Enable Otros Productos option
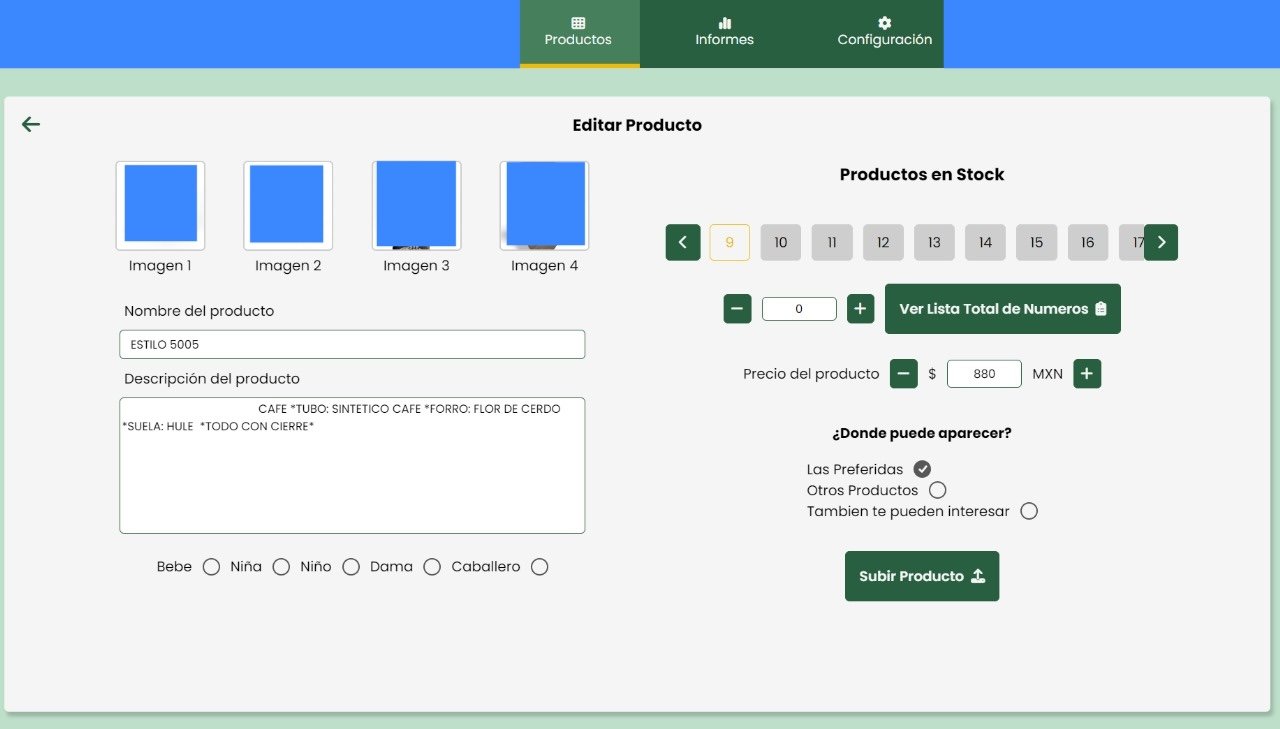This screenshot has width=1280, height=729. pos(937,490)
